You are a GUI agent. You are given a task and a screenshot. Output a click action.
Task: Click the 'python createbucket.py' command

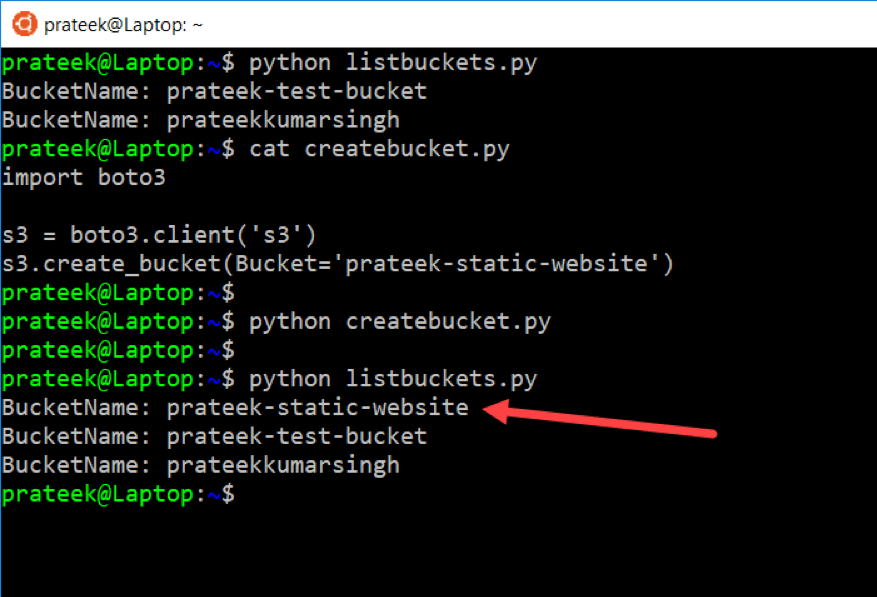(x=400, y=322)
